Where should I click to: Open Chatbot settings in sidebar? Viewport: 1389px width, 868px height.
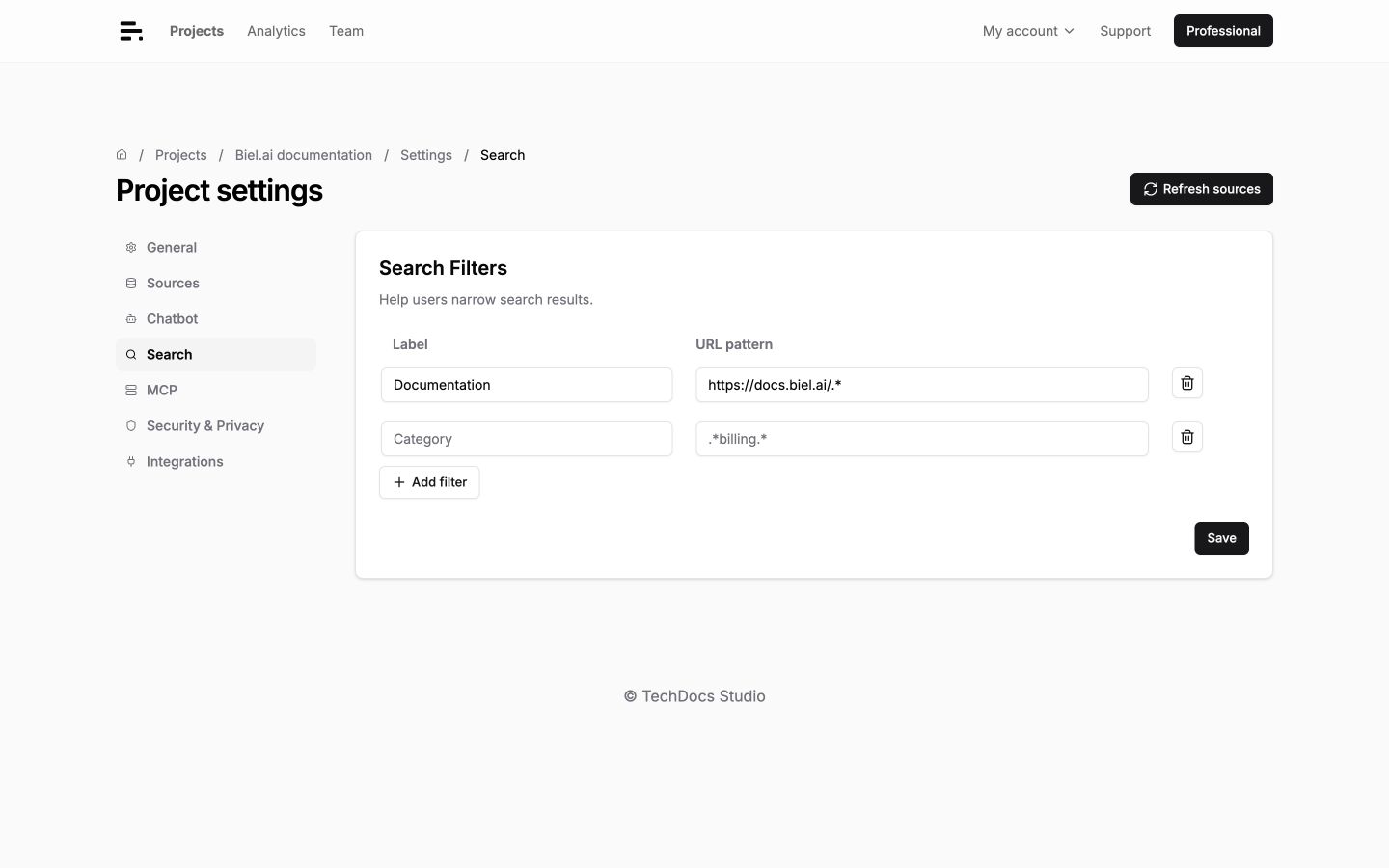click(216, 318)
